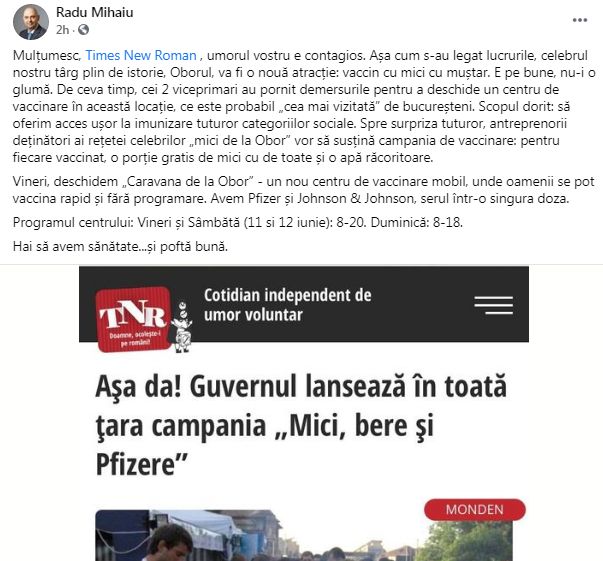
Task: Click the red TNR logo
Action: (x=133, y=319)
